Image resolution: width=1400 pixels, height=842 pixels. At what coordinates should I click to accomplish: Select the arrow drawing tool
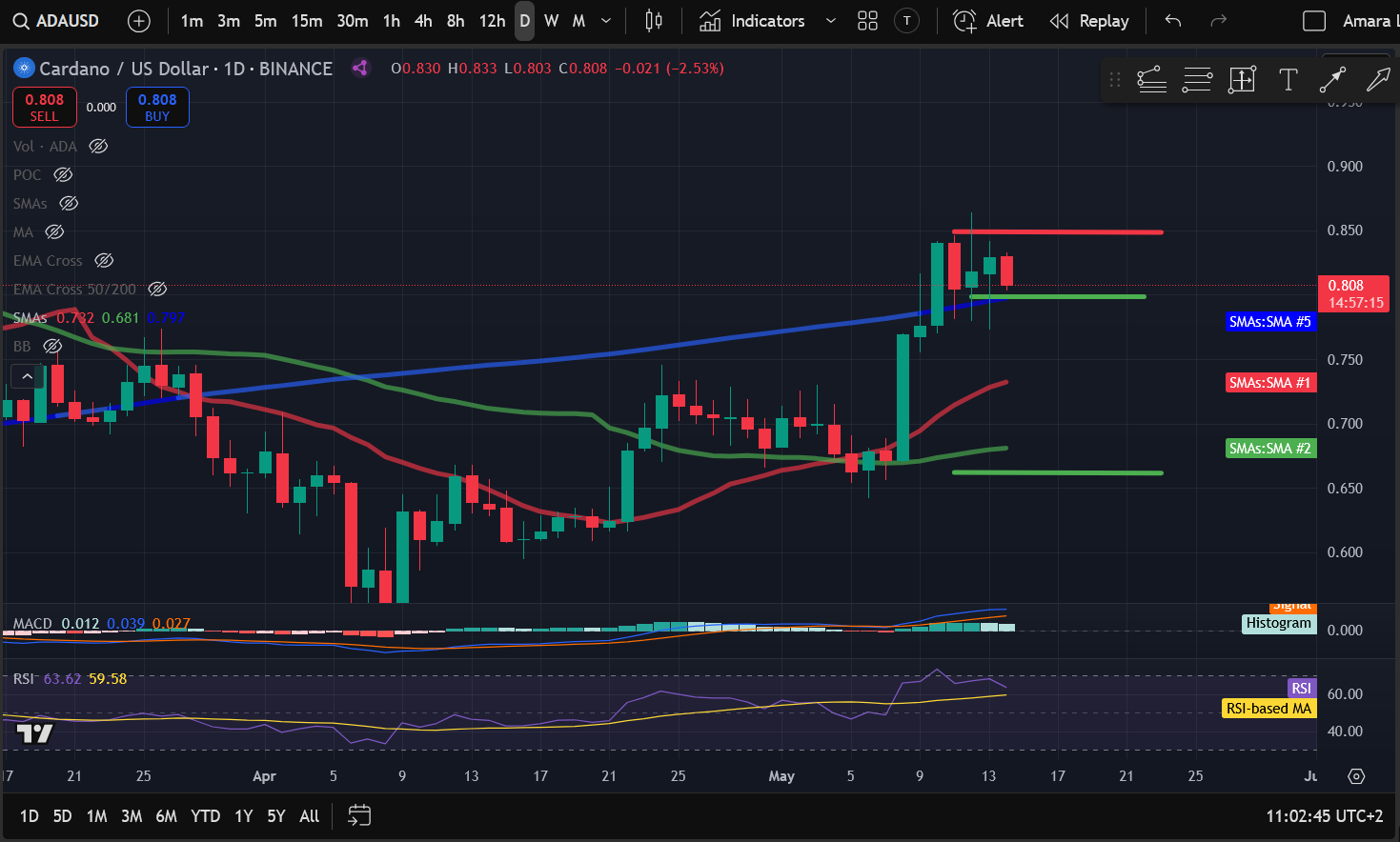click(1378, 80)
